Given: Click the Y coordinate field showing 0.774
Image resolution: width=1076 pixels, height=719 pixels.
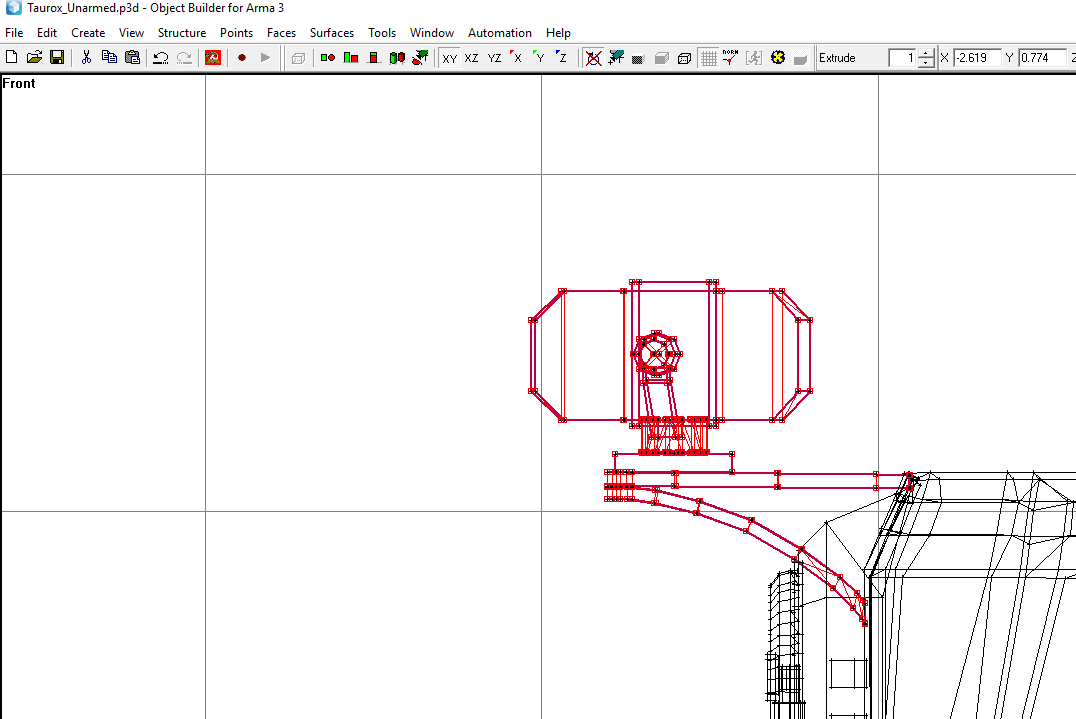Looking at the screenshot, I should point(1042,58).
